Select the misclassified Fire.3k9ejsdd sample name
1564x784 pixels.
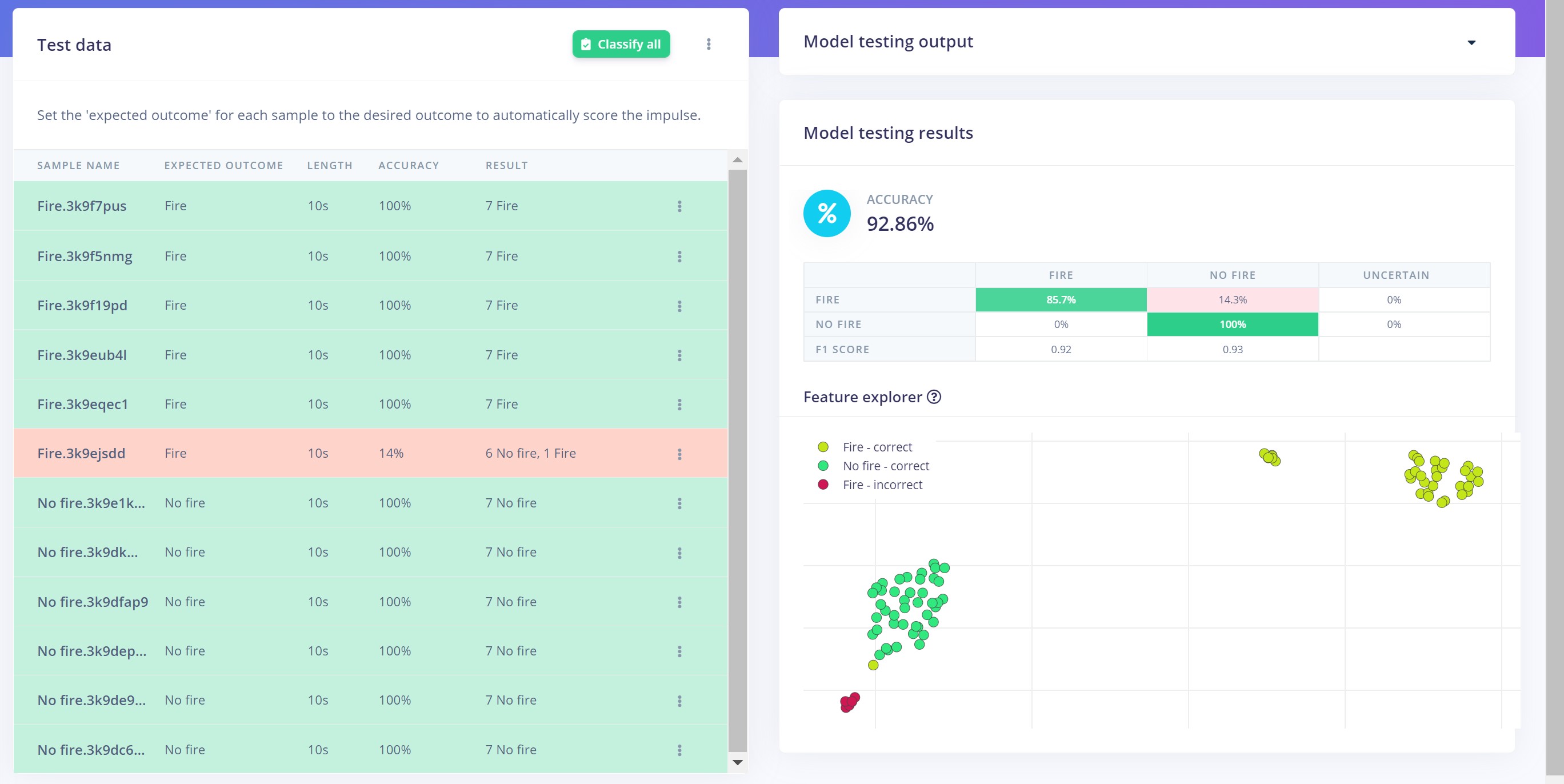(81, 454)
